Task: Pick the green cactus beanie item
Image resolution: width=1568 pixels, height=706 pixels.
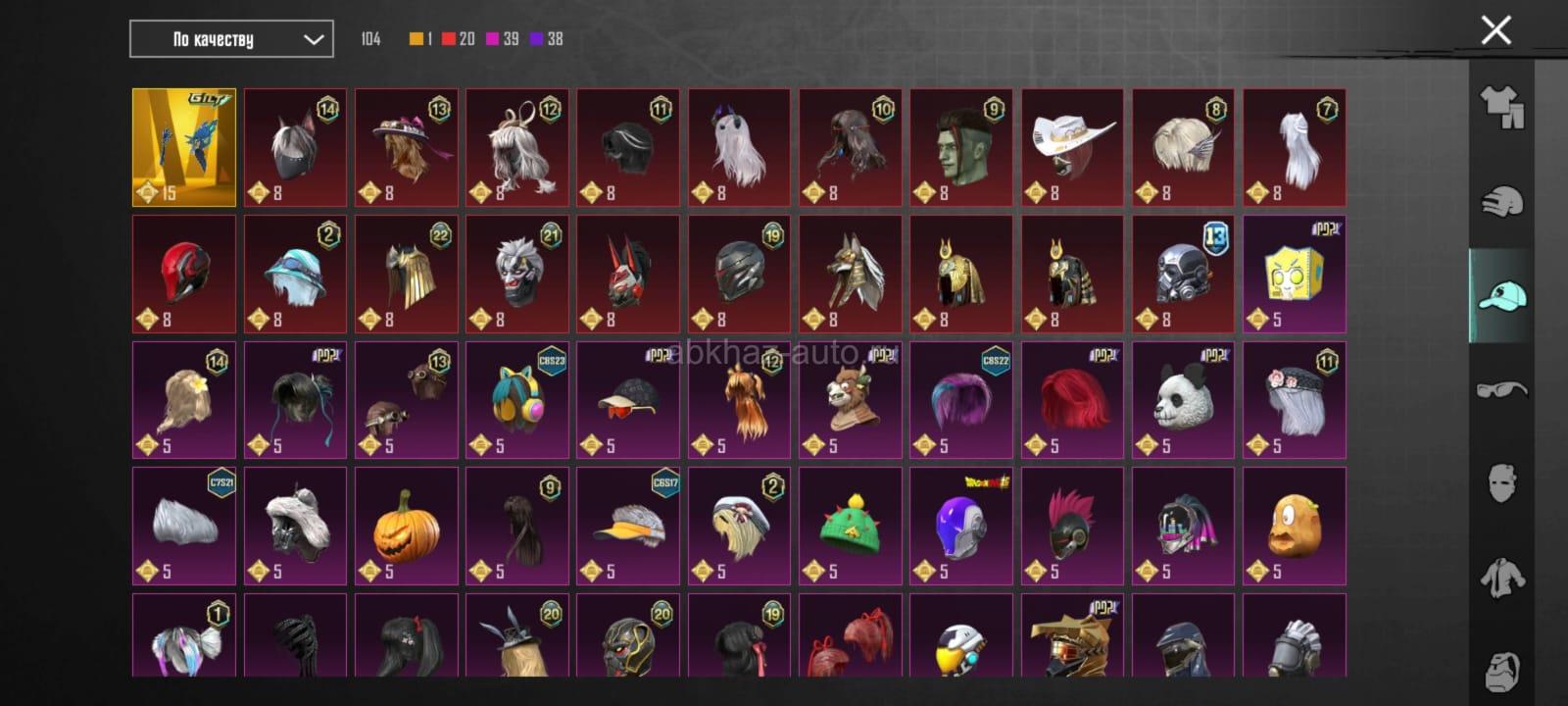Action: (851, 527)
